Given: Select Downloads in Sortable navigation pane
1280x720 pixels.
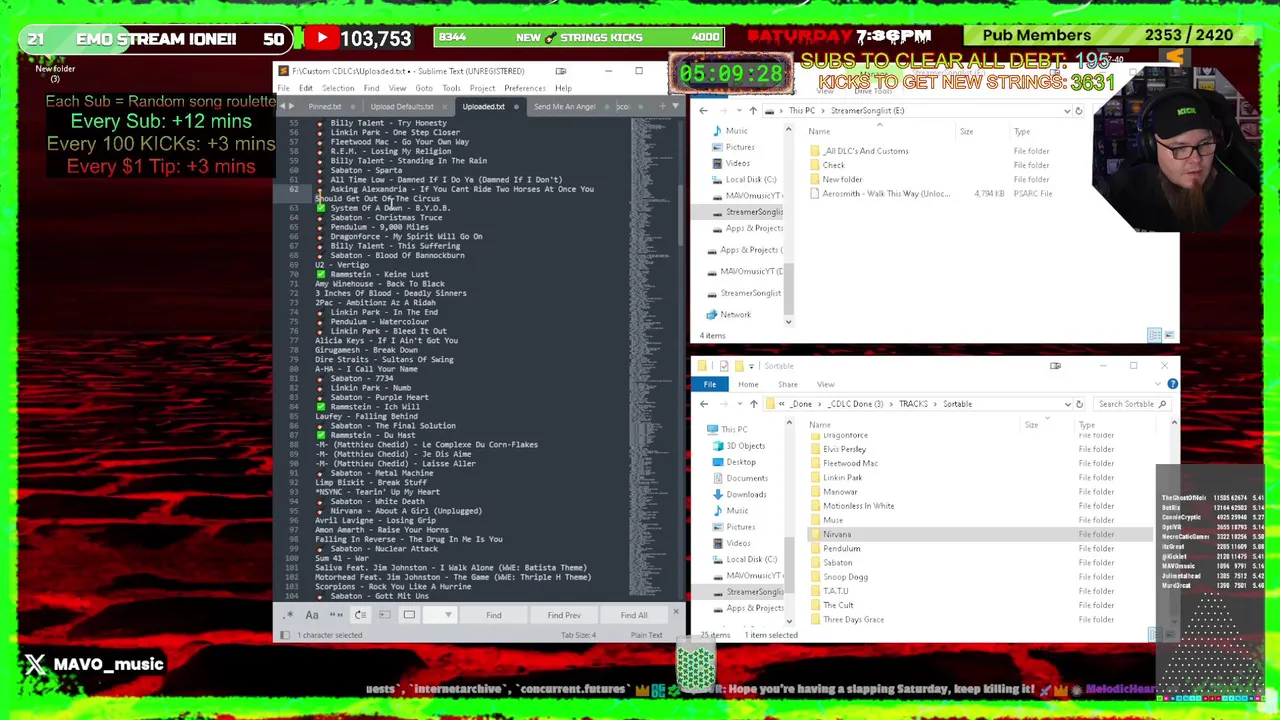Looking at the screenshot, I should [x=746, y=494].
